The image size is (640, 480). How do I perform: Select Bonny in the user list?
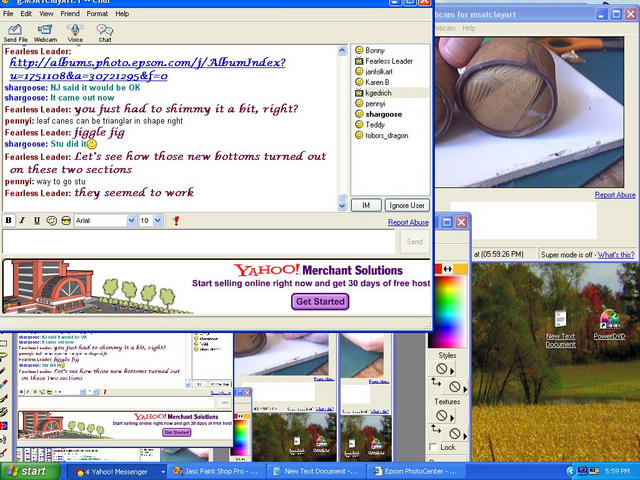[x=375, y=50]
